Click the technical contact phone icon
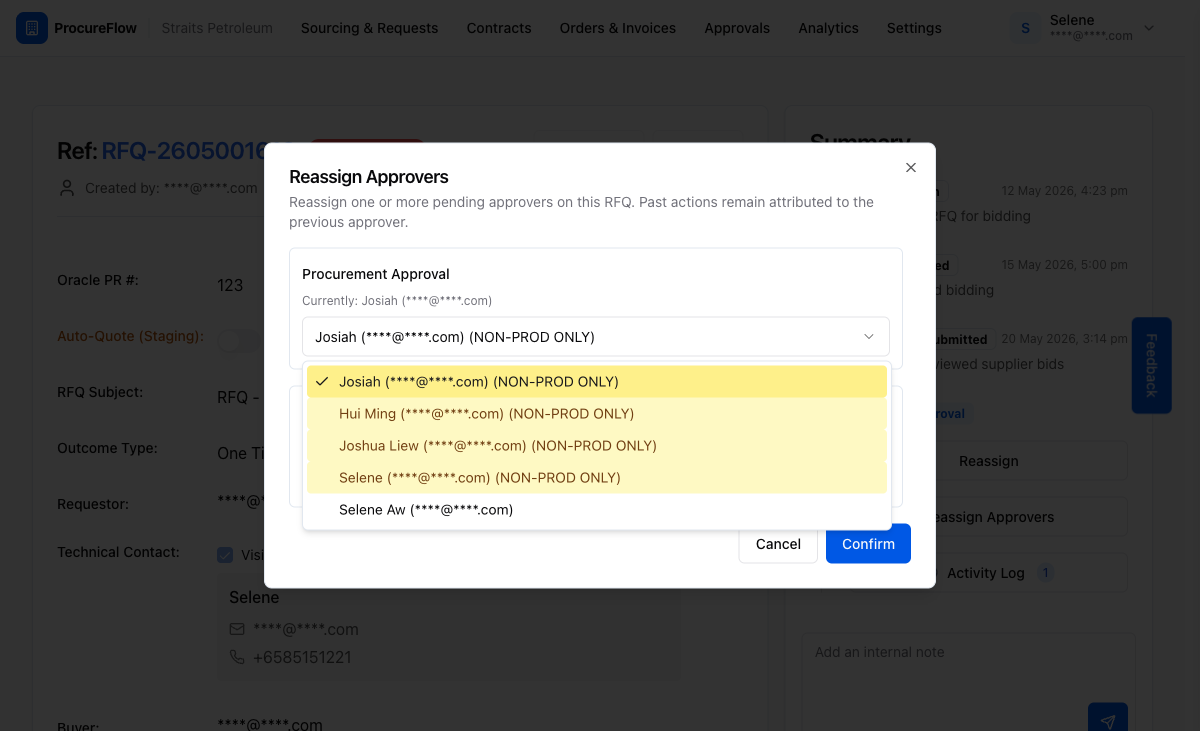Viewport: 1200px width, 731px height. [x=237, y=657]
